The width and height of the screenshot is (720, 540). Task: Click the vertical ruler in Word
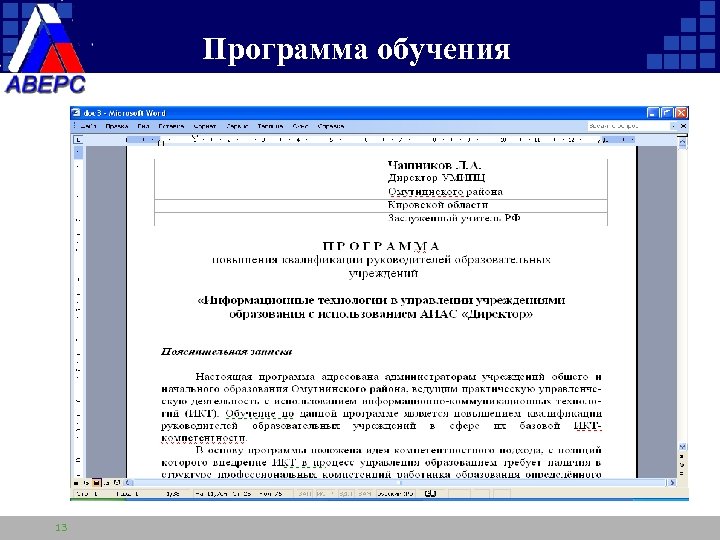click(x=78, y=312)
